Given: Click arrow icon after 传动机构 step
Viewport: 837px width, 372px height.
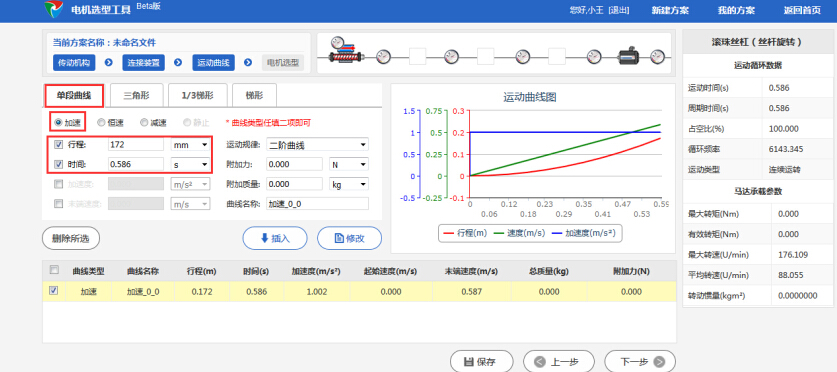Looking at the screenshot, I should click(x=108, y=63).
